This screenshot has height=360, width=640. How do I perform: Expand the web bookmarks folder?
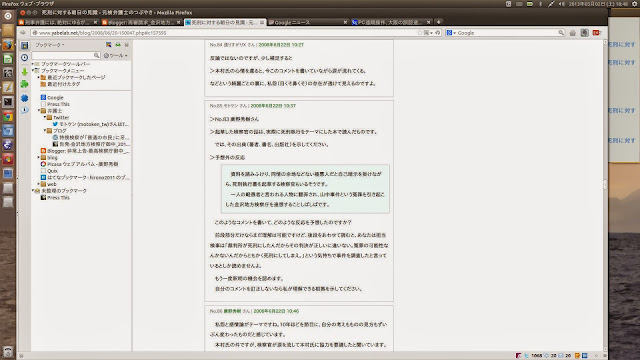pos(39,184)
